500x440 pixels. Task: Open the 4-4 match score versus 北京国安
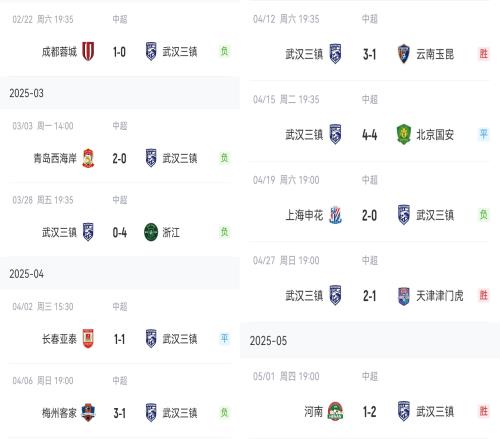click(370, 135)
